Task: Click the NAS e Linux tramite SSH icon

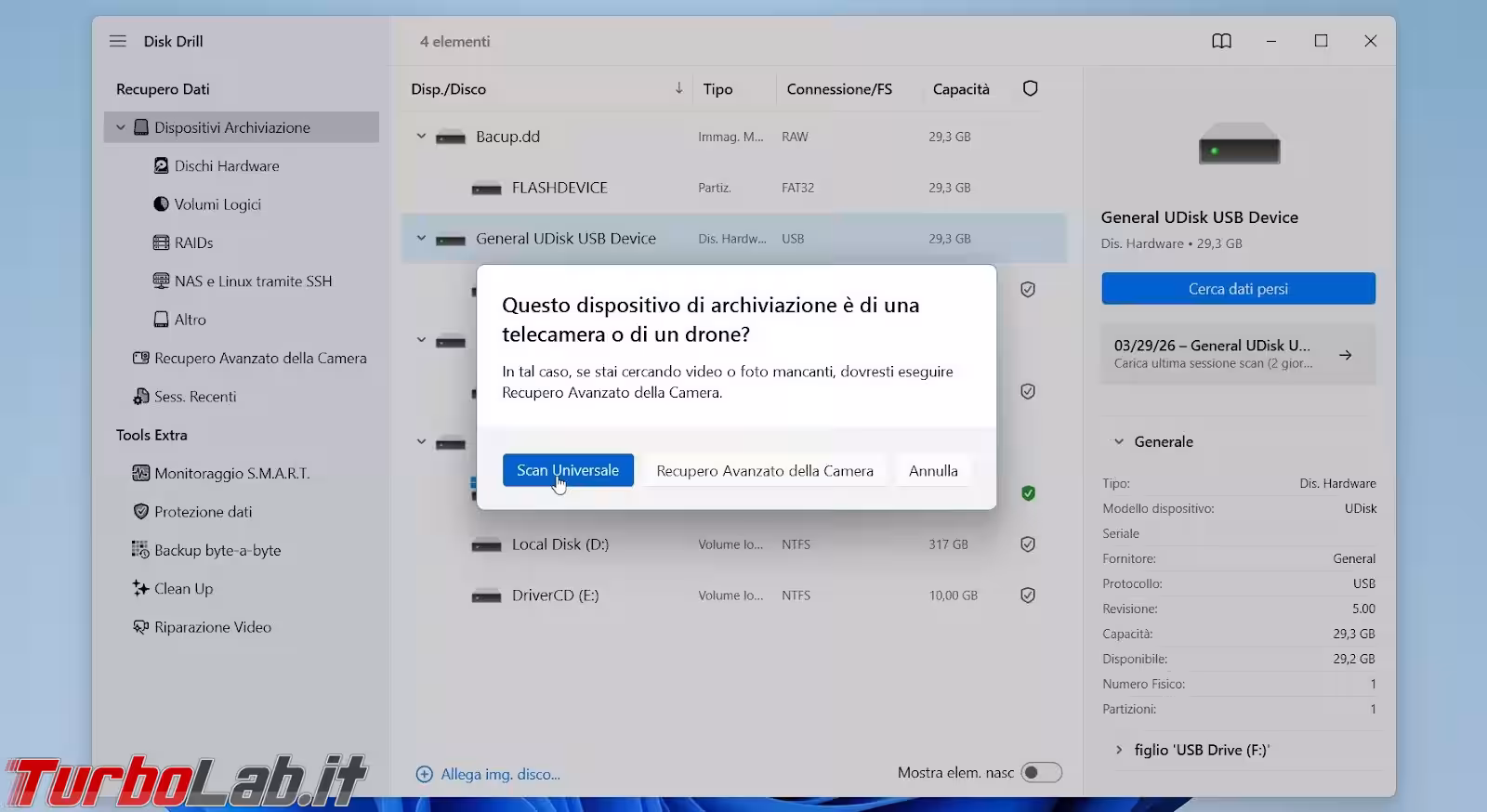Action: (x=161, y=281)
